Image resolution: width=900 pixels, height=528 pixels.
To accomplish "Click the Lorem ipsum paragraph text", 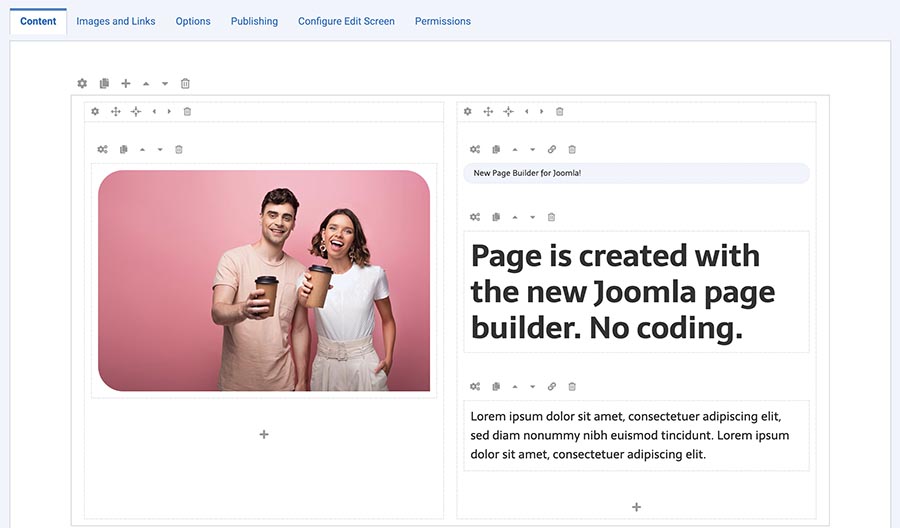I will tap(637, 435).
